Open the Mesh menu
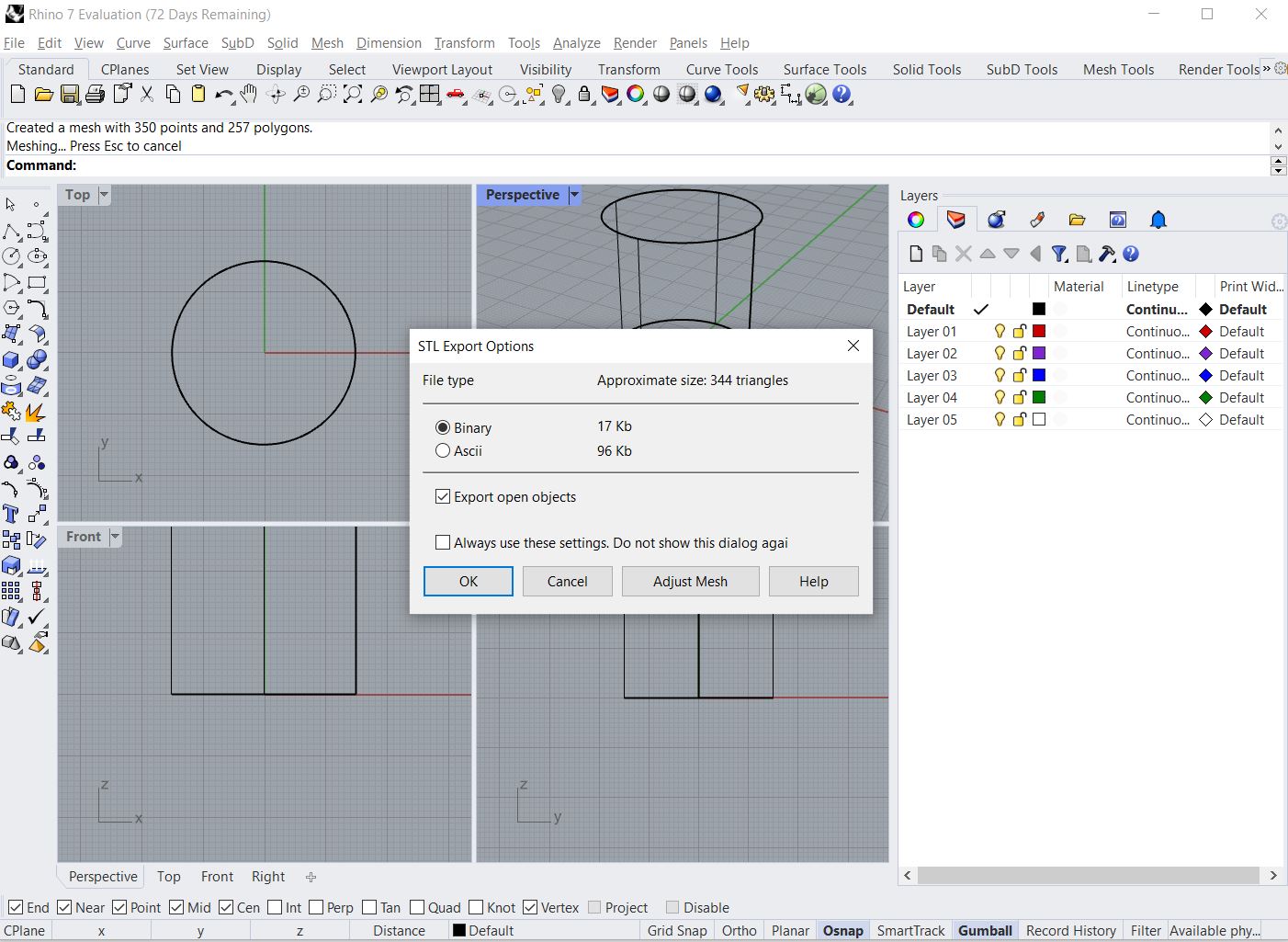1288x942 pixels. [327, 43]
